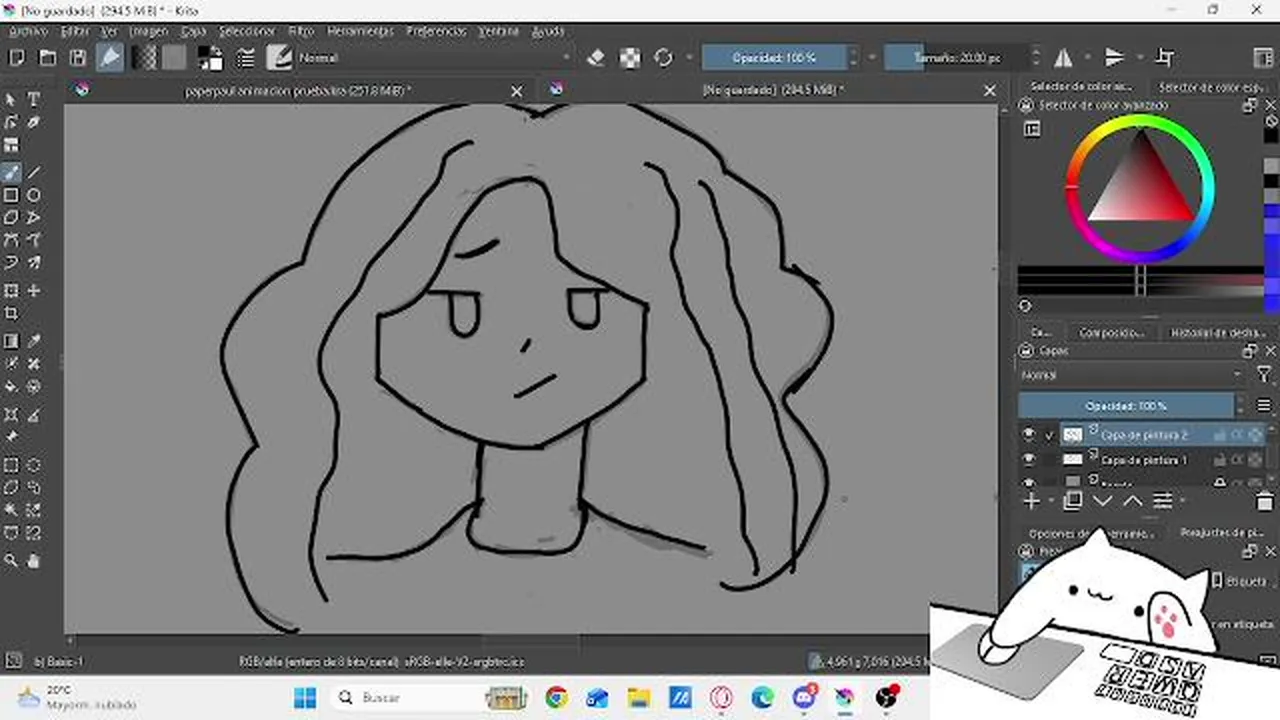This screenshot has width=1280, height=720.
Task: Select the shape selection arrow tool
Action: (x=11, y=99)
